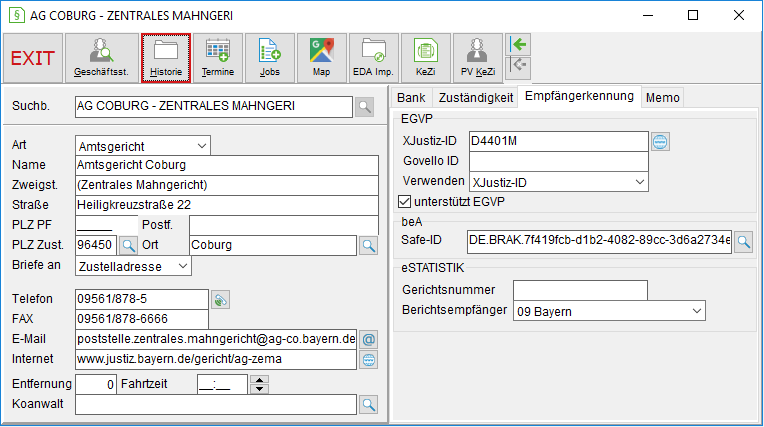The width and height of the screenshot is (764, 427).
Task: Click the red EXIT button
Action: [33, 58]
